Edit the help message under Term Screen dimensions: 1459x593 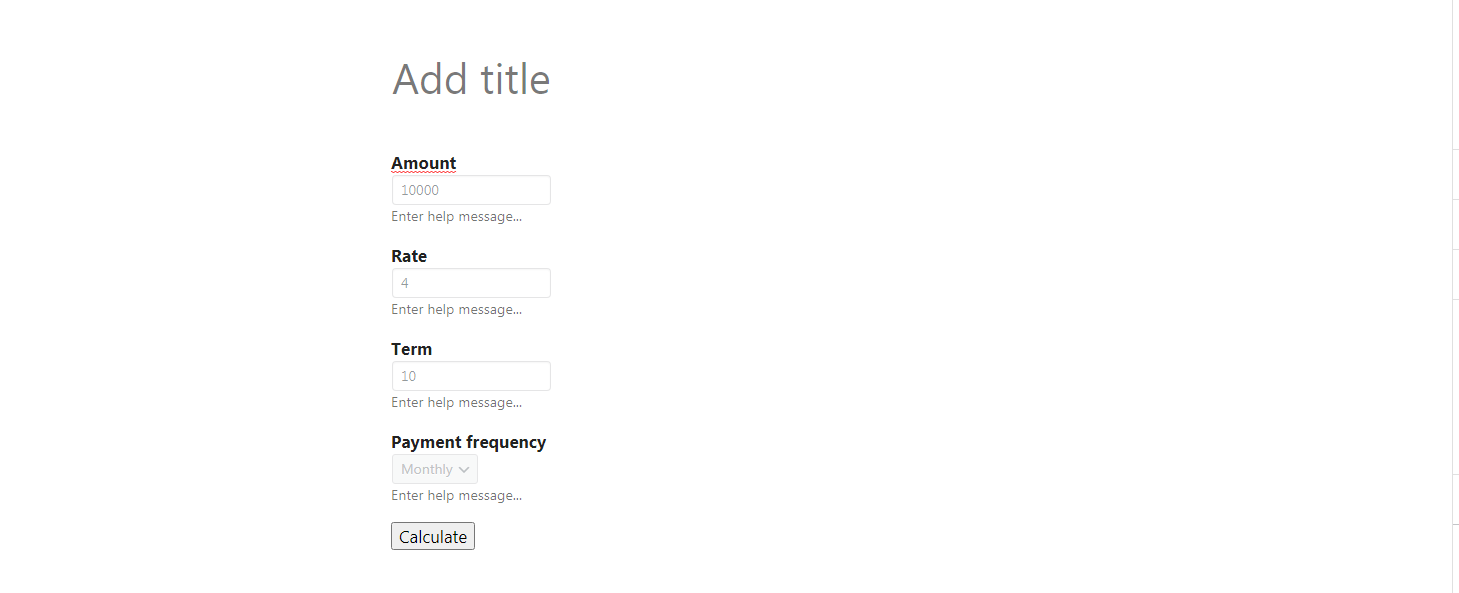pos(456,402)
